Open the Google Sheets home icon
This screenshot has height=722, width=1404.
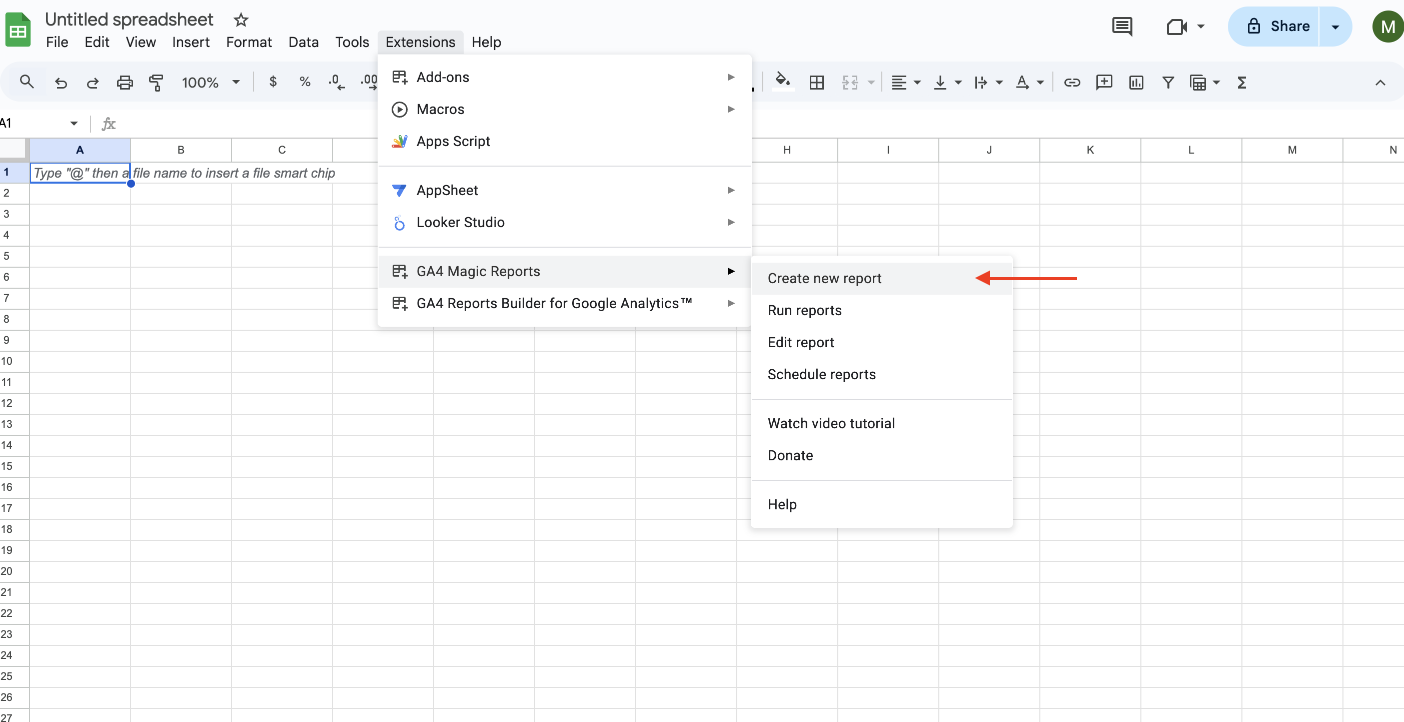click(x=18, y=29)
